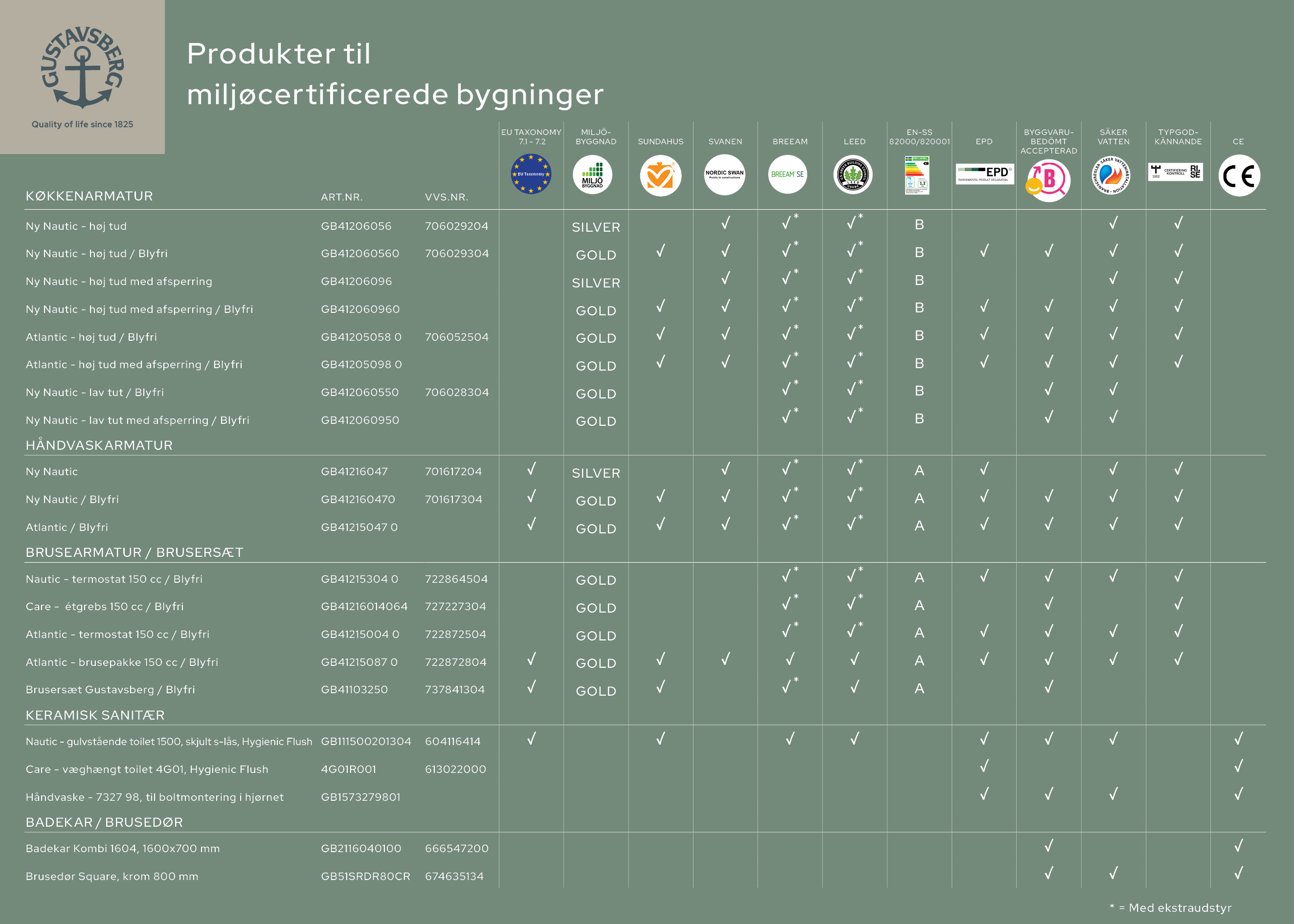Click article number GB41216047

click(x=354, y=471)
